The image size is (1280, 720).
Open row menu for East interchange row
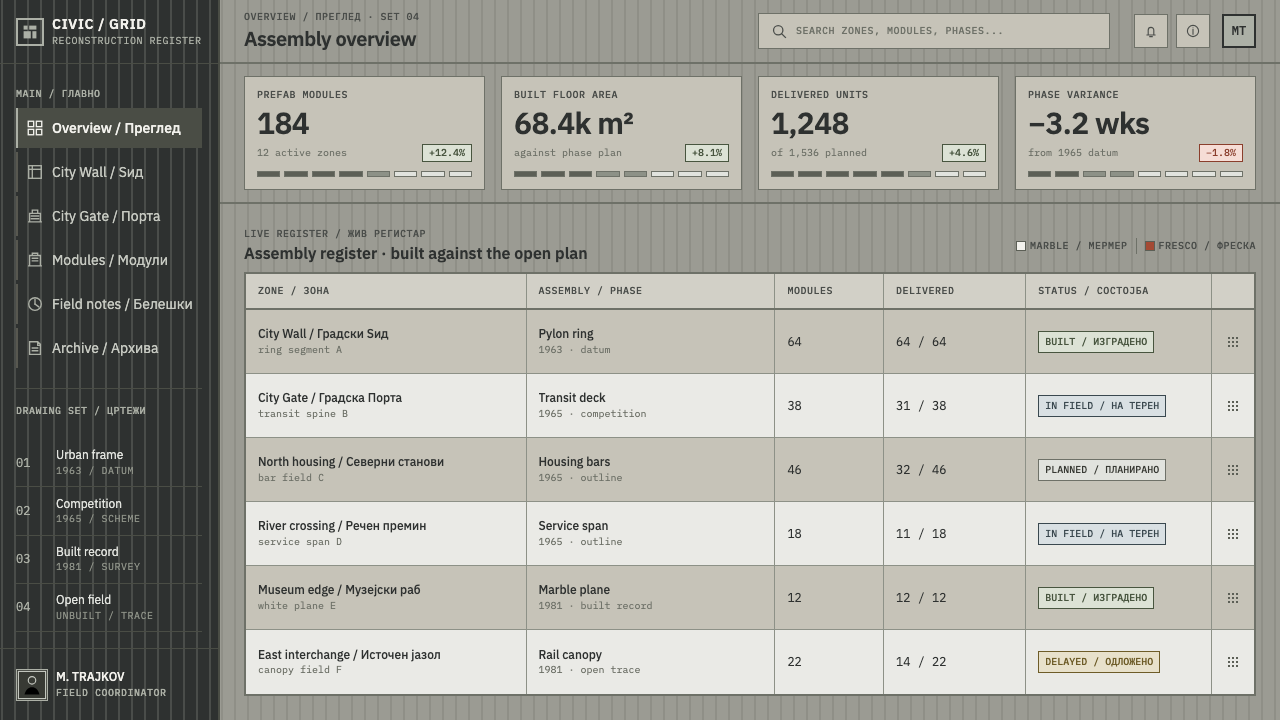[1233, 662]
